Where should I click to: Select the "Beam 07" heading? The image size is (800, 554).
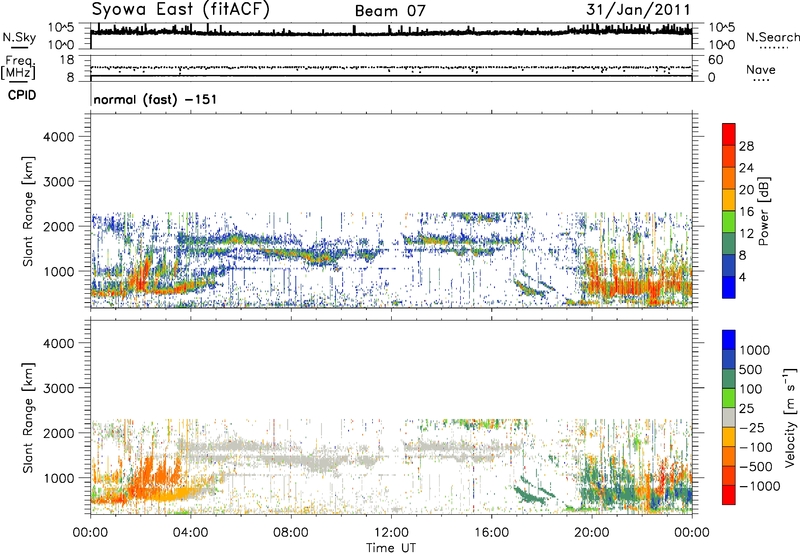390,11
